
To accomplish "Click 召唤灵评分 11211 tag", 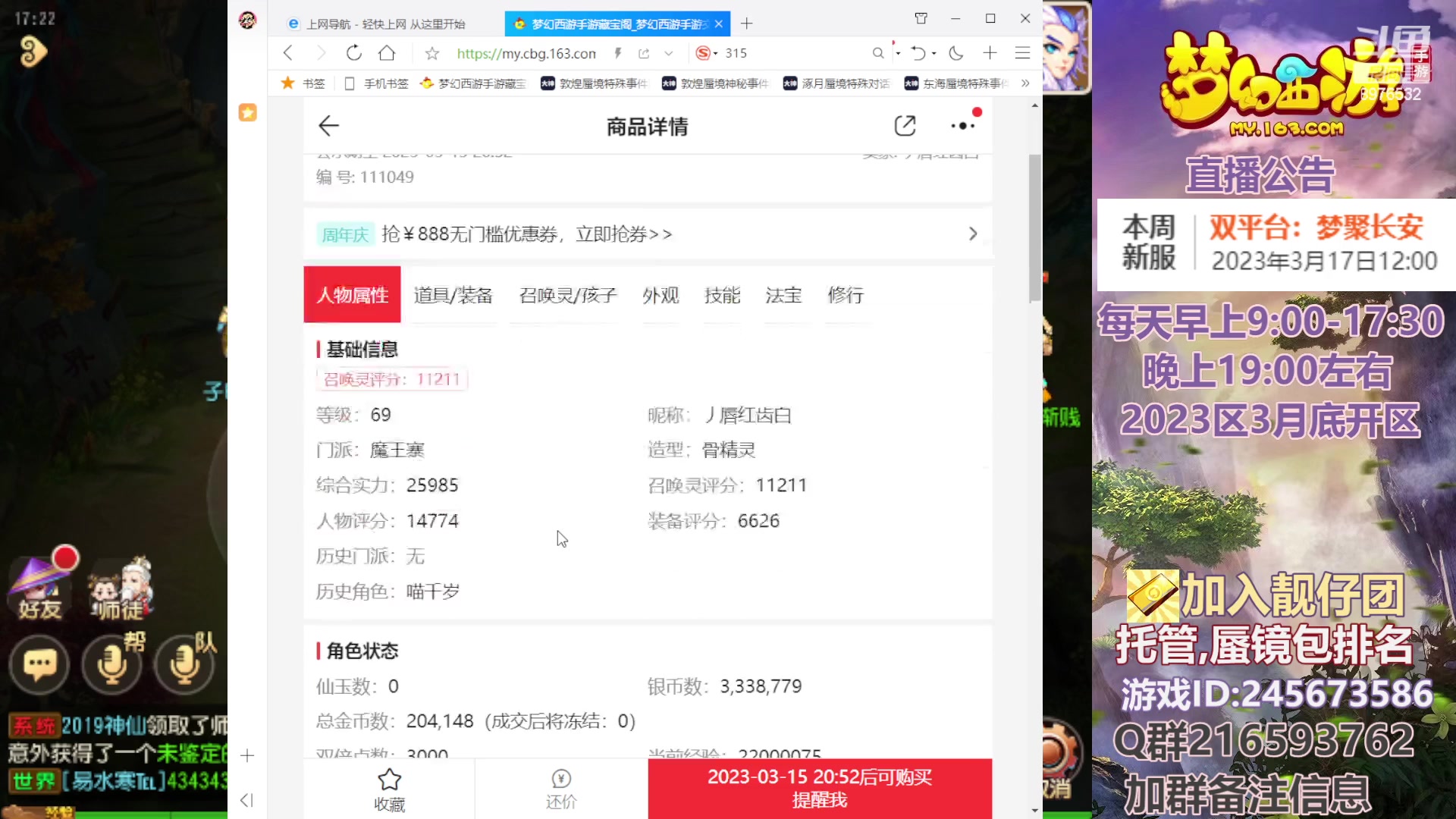I will [392, 379].
